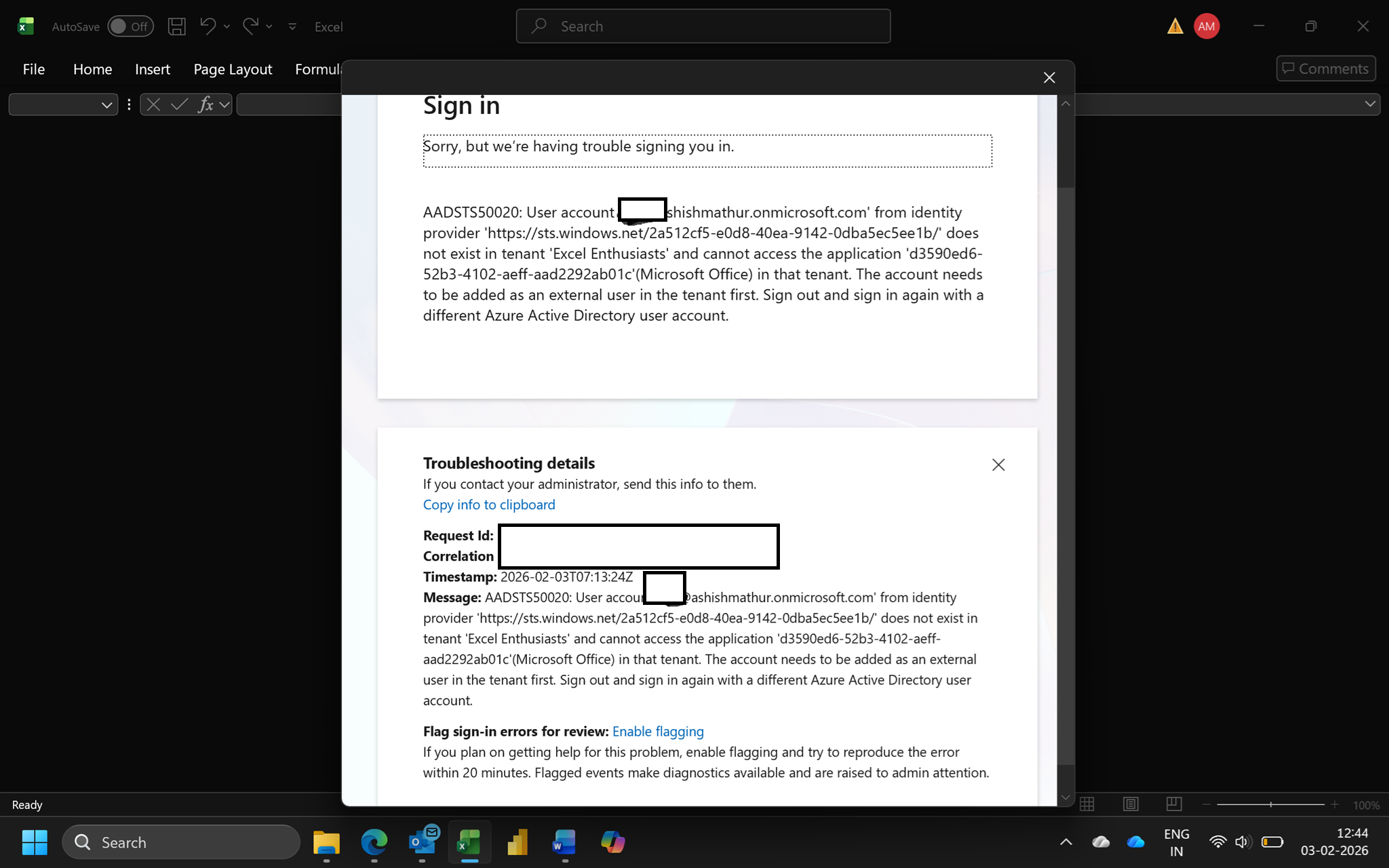The width and height of the screenshot is (1389, 868).
Task: Click the Ready status bar text
Action: (x=27, y=805)
